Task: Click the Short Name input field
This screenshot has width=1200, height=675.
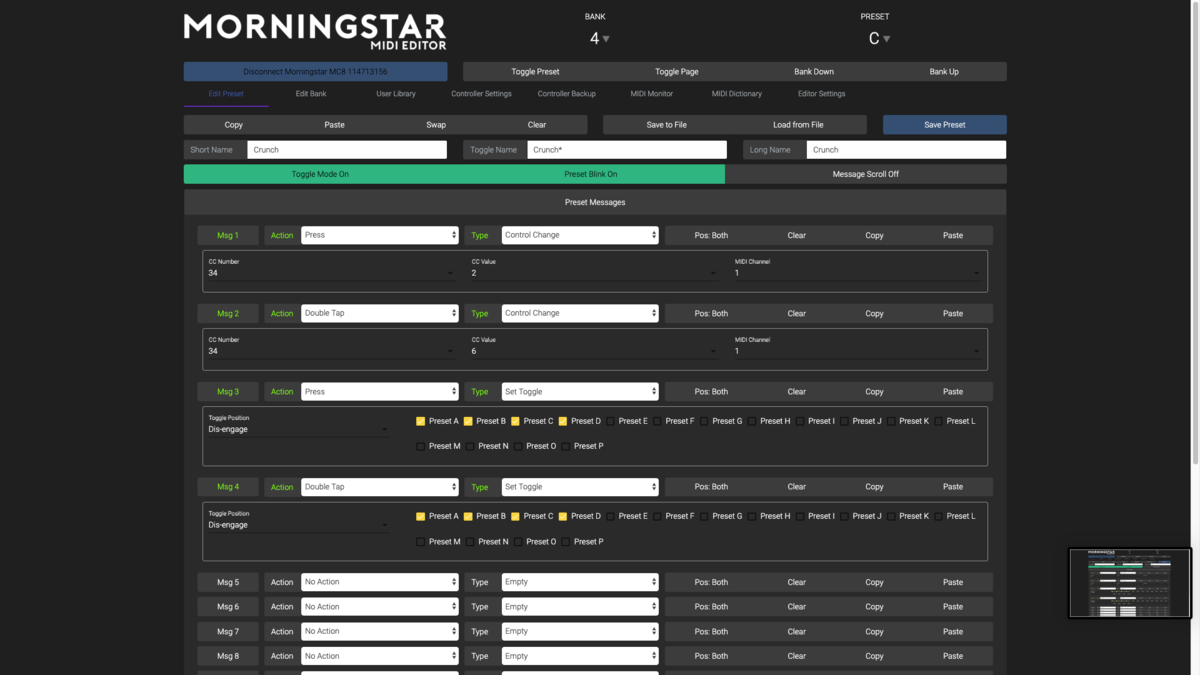Action: tap(347, 150)
